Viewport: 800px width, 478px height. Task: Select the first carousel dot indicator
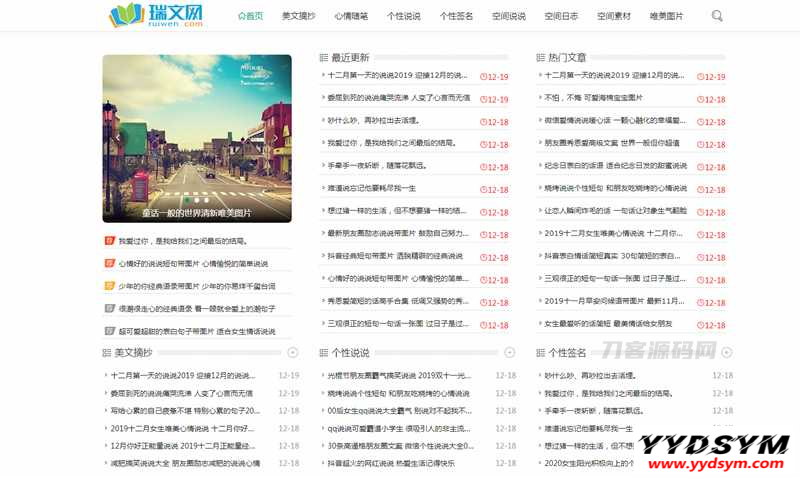(188, 200)
